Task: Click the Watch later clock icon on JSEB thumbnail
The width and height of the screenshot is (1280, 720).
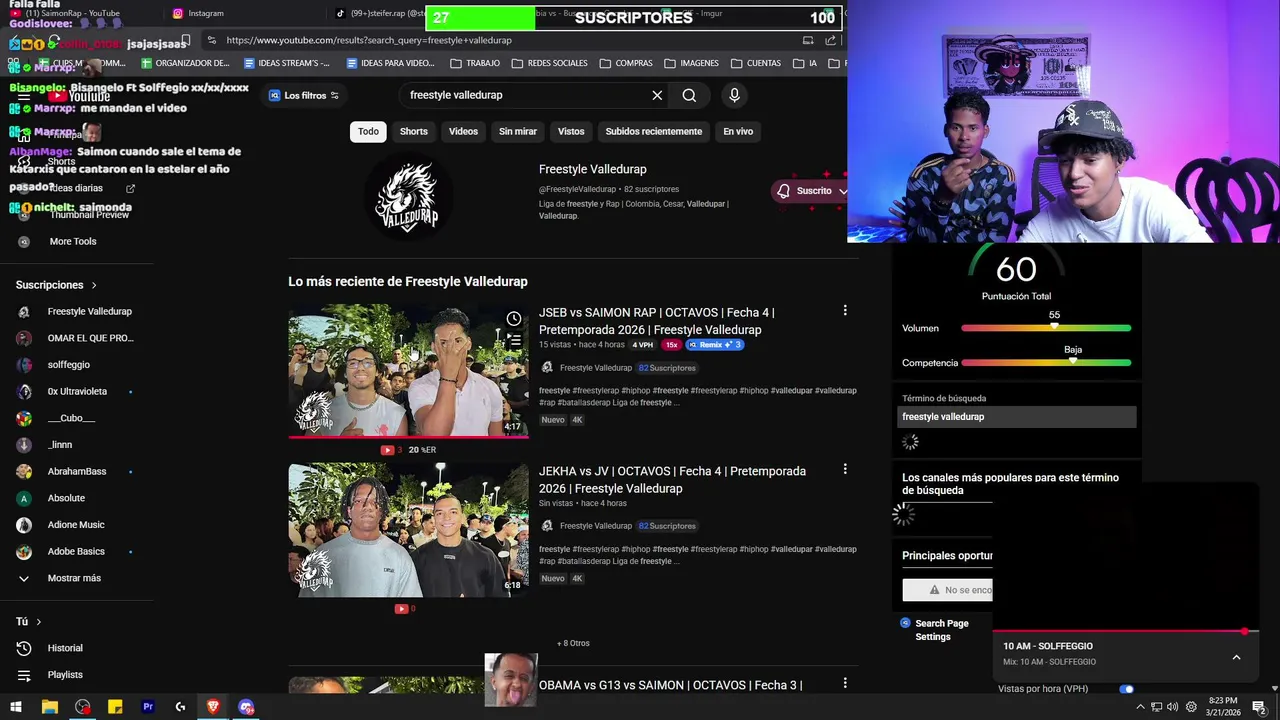Action: pyautogui.click(x=513, y=319)
